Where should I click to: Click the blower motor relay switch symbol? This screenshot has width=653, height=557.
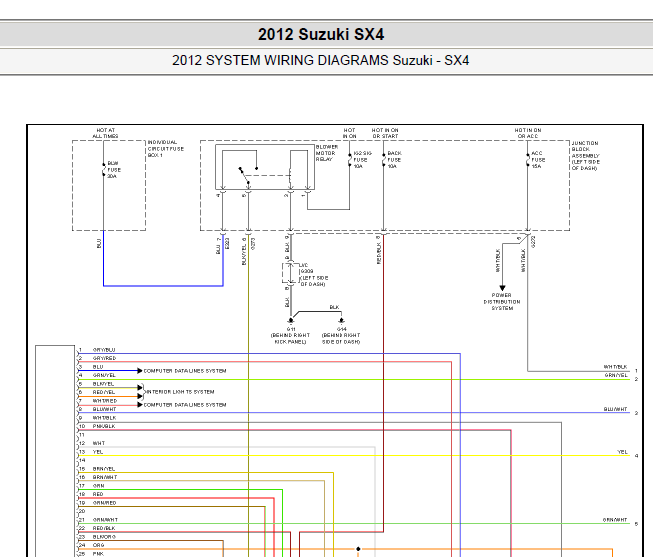pyautogui.click(x=248, y=175)
